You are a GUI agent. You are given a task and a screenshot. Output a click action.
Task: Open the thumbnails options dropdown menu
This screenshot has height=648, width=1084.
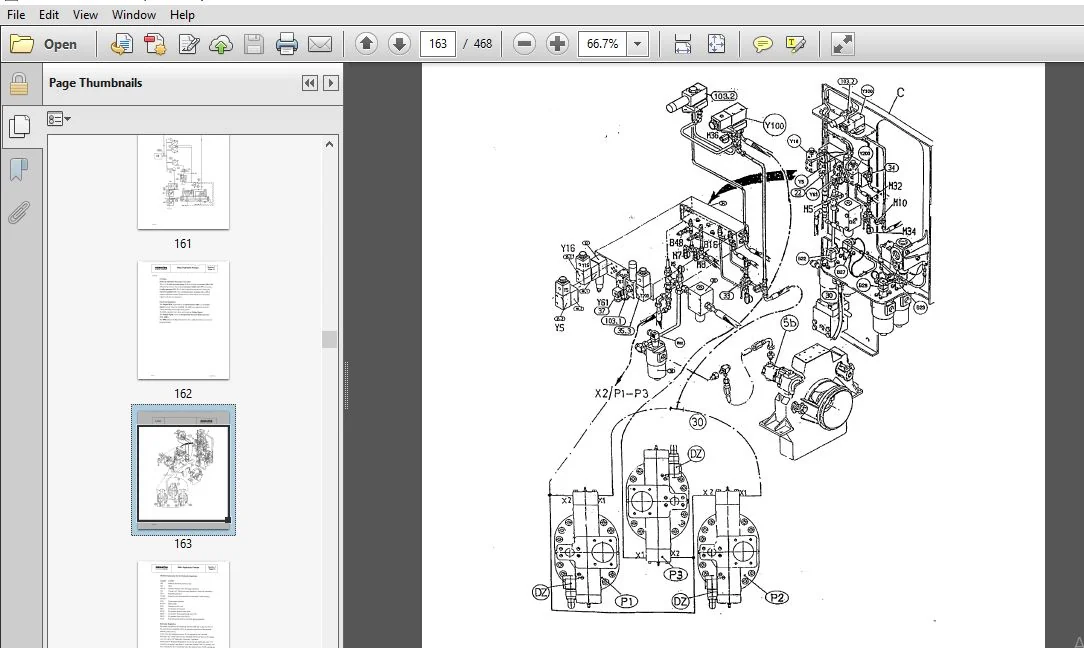coord(59,119)
